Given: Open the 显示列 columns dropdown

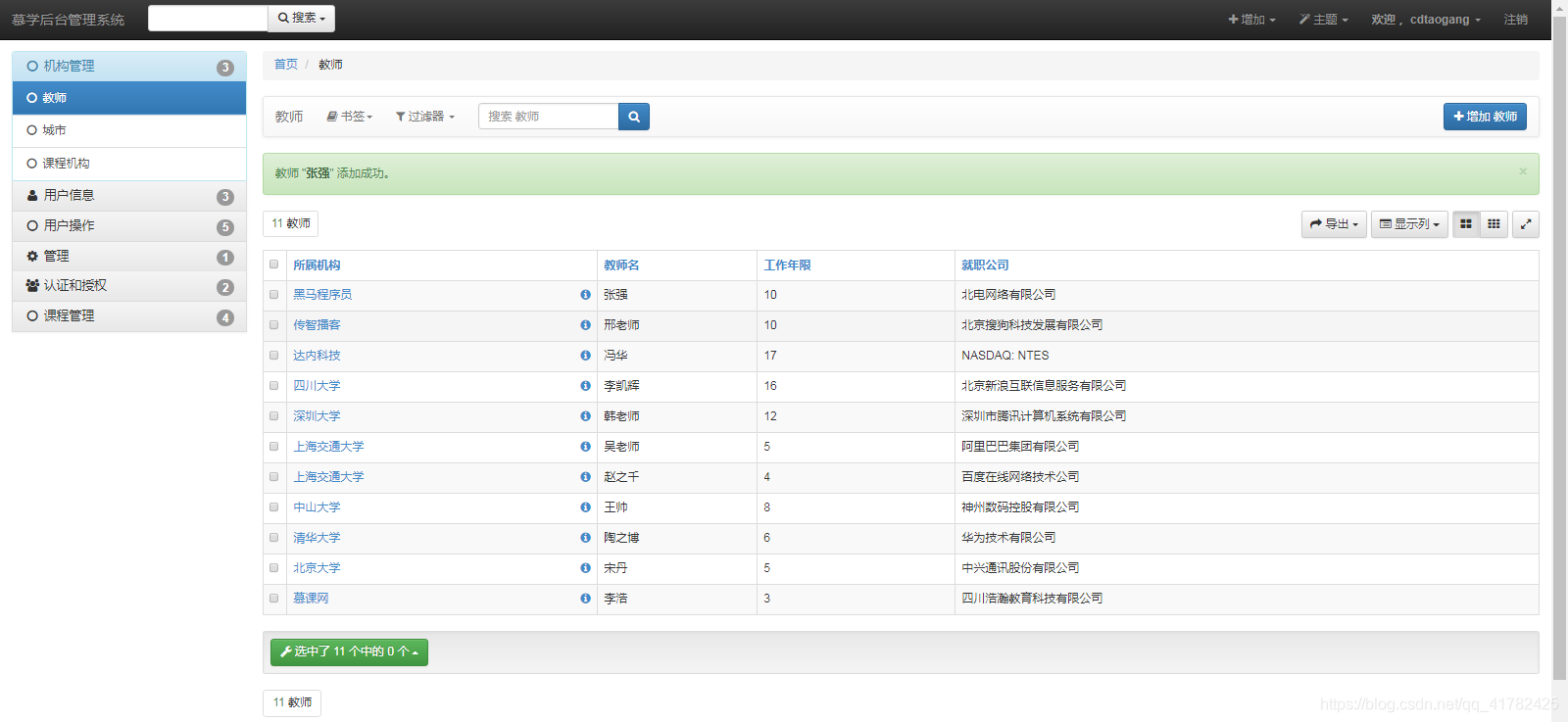Looking at the screenshot, I should (1409, 224).
